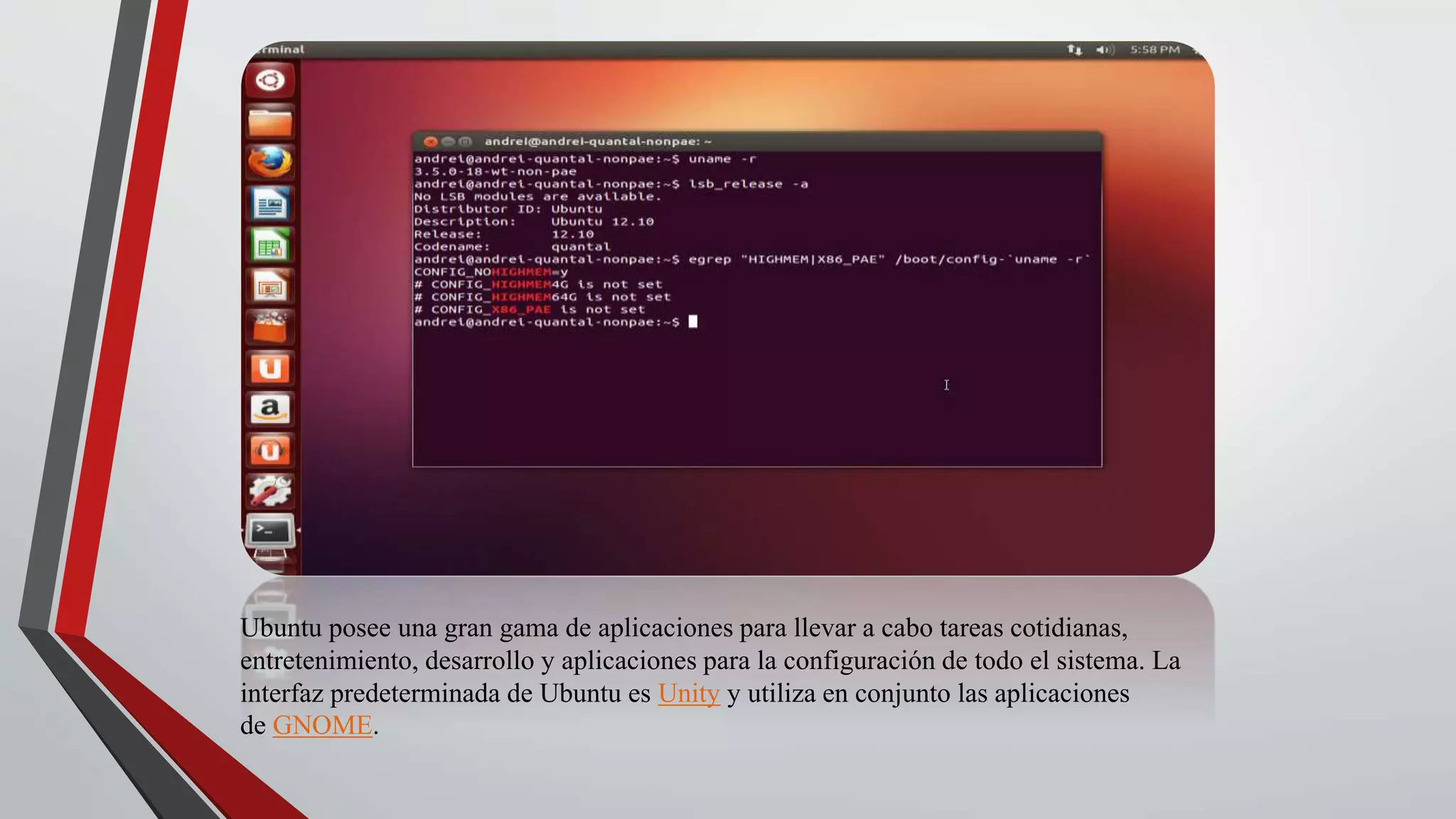The height and width of the screenshot is (819, 1456).
Task: Open the Files folder icon in launcher
Action: tap(270, 122)
